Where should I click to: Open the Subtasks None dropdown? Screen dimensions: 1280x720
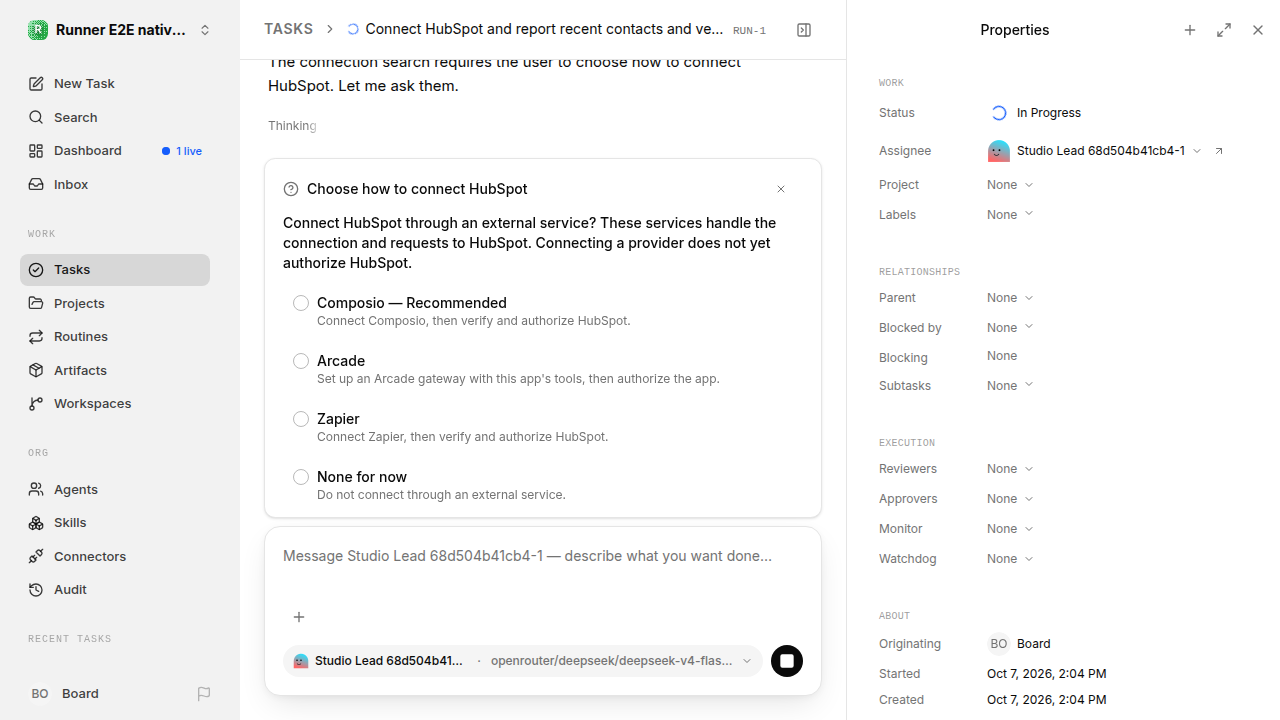1010,386
